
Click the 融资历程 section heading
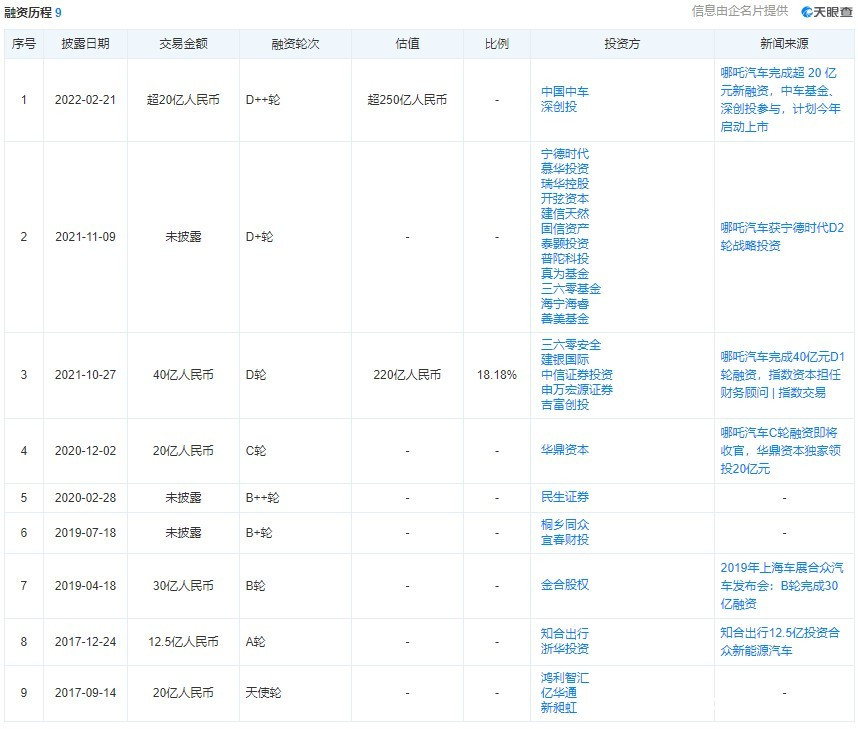[x=28, y=13]
